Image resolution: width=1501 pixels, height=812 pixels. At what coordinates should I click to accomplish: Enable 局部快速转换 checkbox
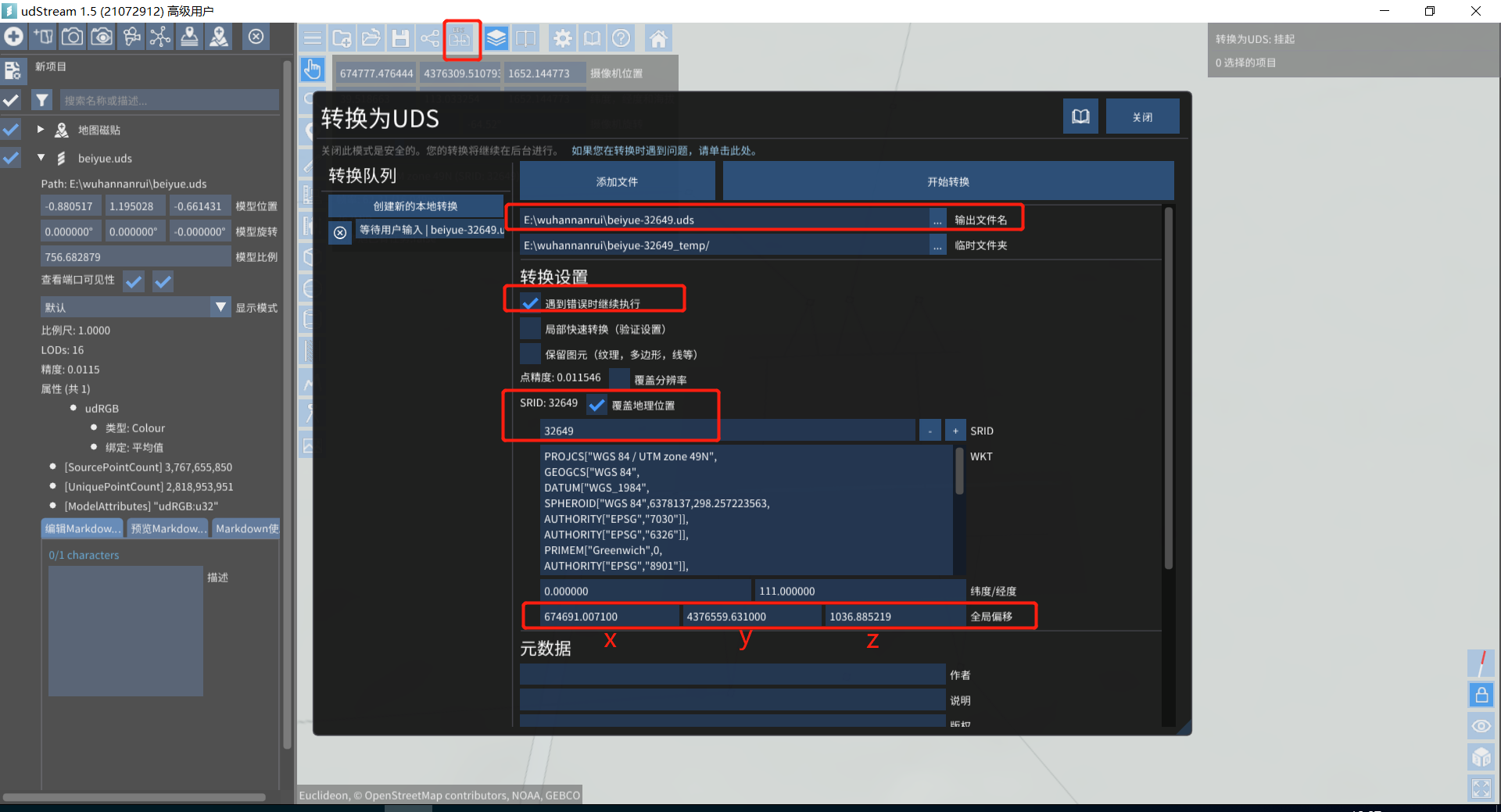pyautogui.click(x=530, y=329)
